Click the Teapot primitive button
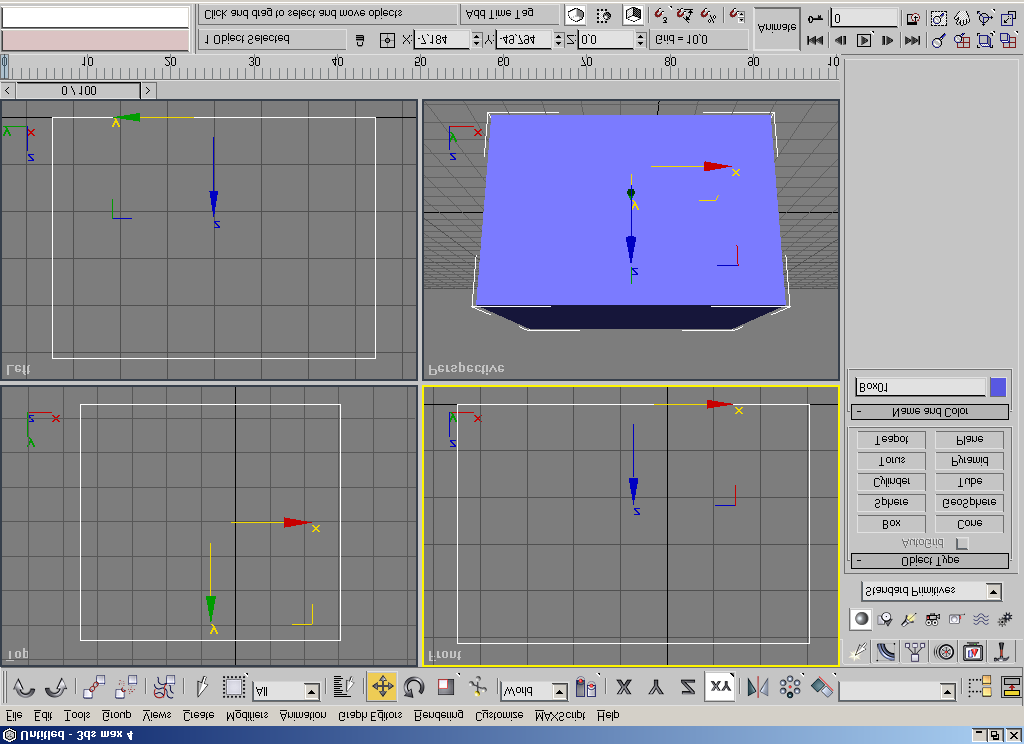This screenshot has height=744, width=1024. coord(891,440)
